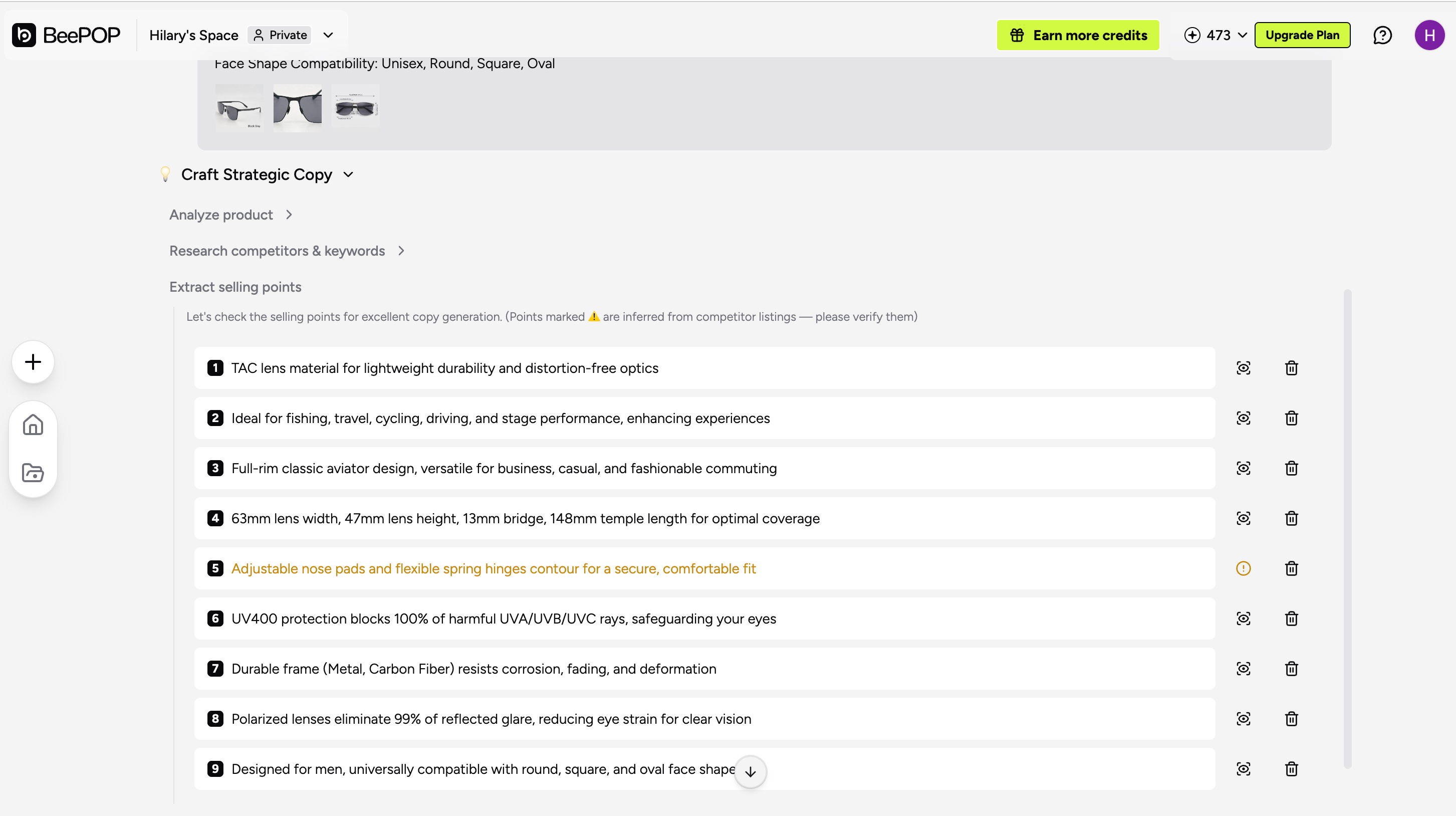The image size is (1456, 816).
Task: Open the H user avatar menu
Action: point(1429,35)
